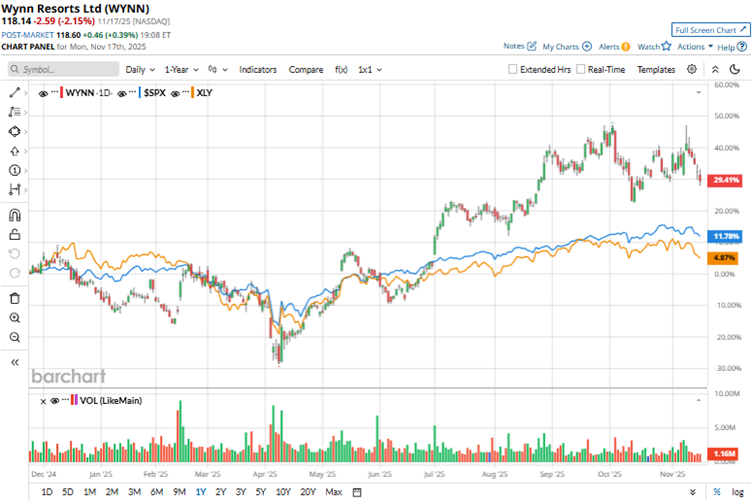
Task: Open Help question mark icon
Action: pyautogui.click(x=742, y=47)
